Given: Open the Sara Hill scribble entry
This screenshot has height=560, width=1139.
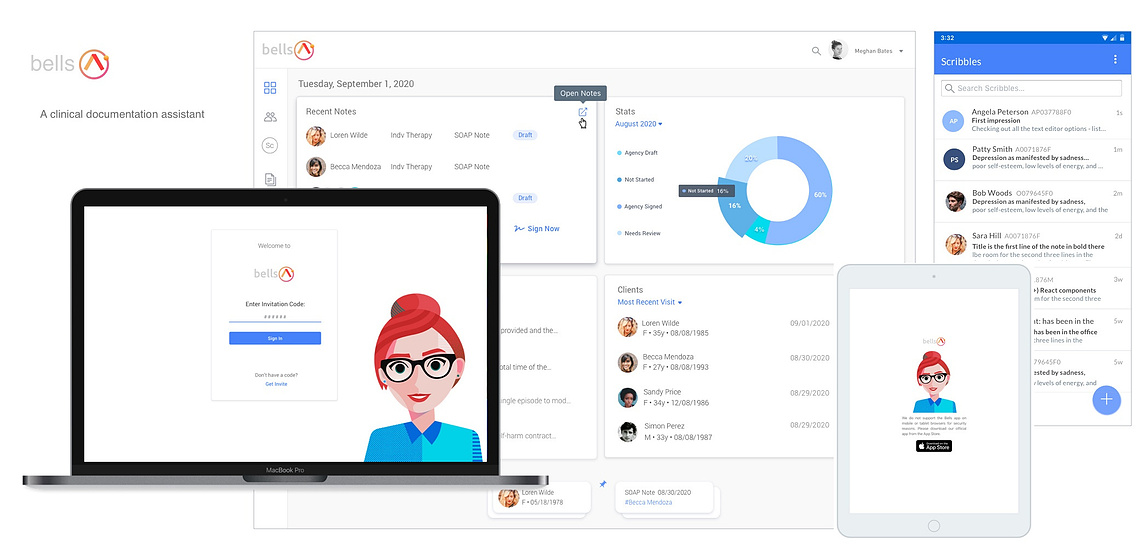Looking at the screenshot, I should pyautogui.click(x=1032, y=244).
